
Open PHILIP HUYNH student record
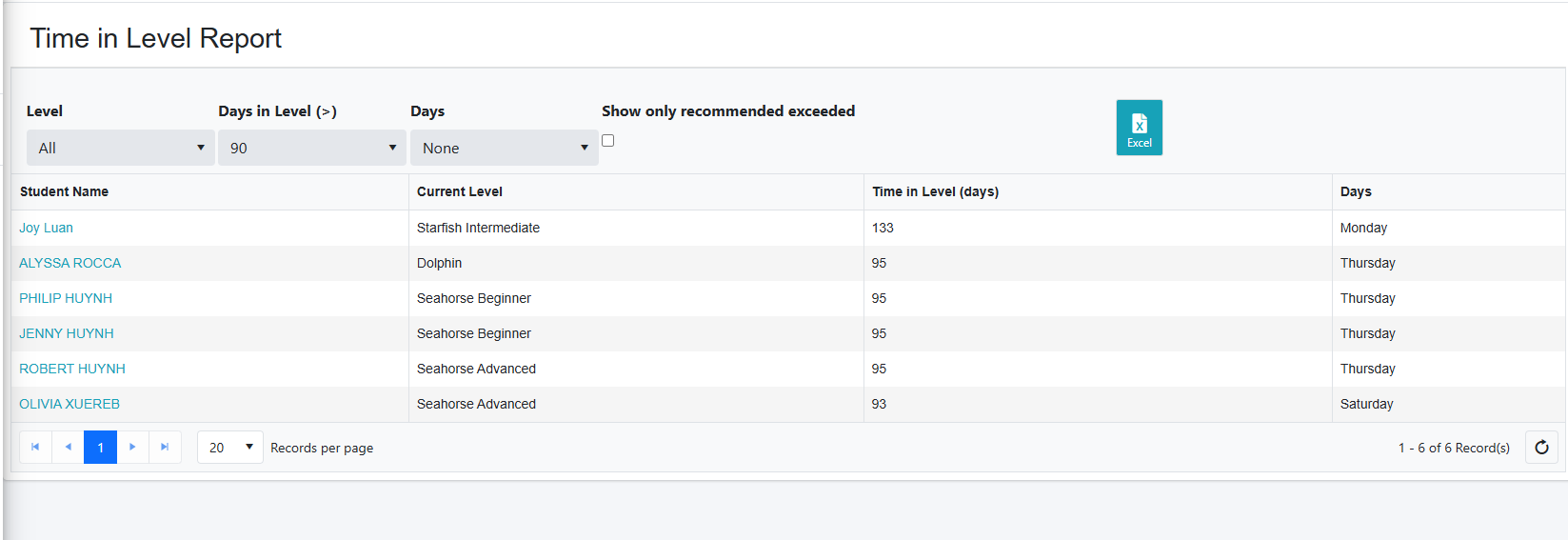(66, 299)
